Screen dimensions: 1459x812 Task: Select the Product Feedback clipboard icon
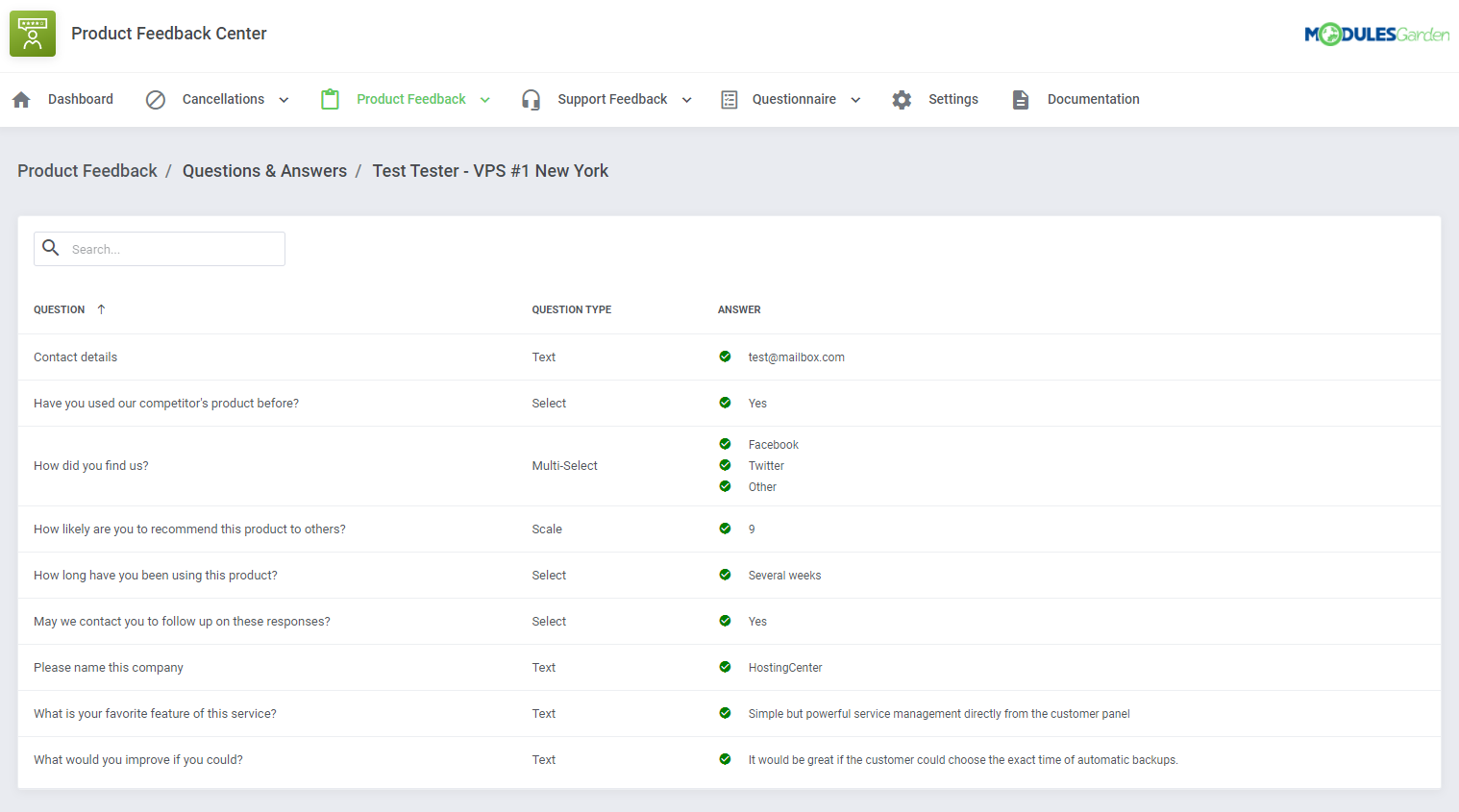pos(330,99)
